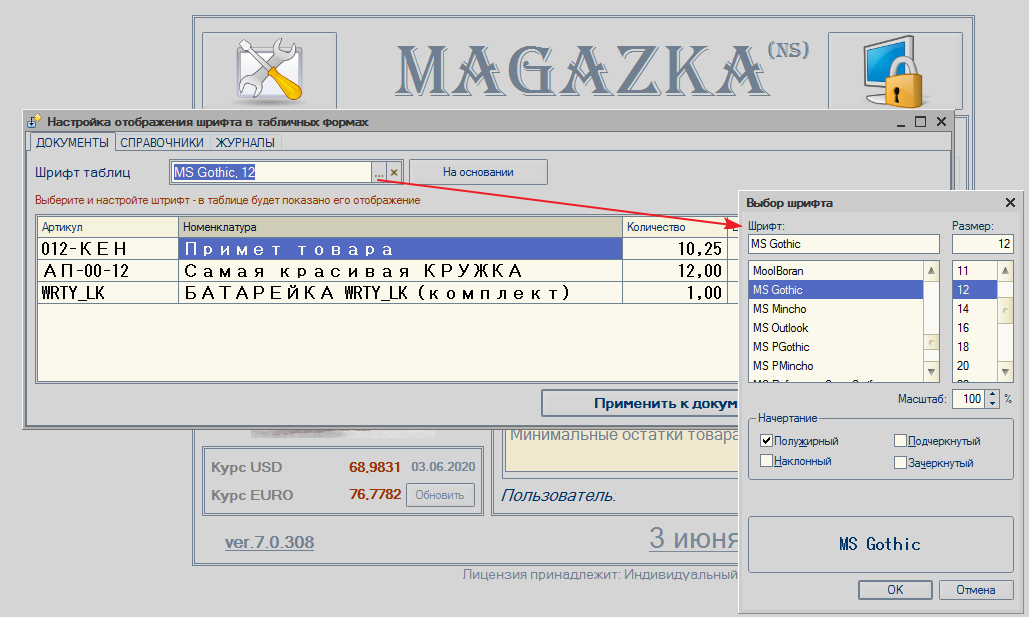Screen dimensions: 1029x617
Task: Confirm font selection with OK
Action: (895, 589)
